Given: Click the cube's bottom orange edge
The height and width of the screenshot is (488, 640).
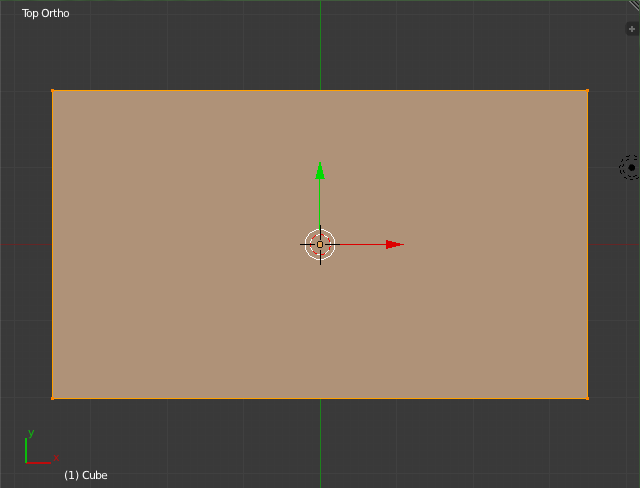Looking at the screenshot, I should [200, 398].
